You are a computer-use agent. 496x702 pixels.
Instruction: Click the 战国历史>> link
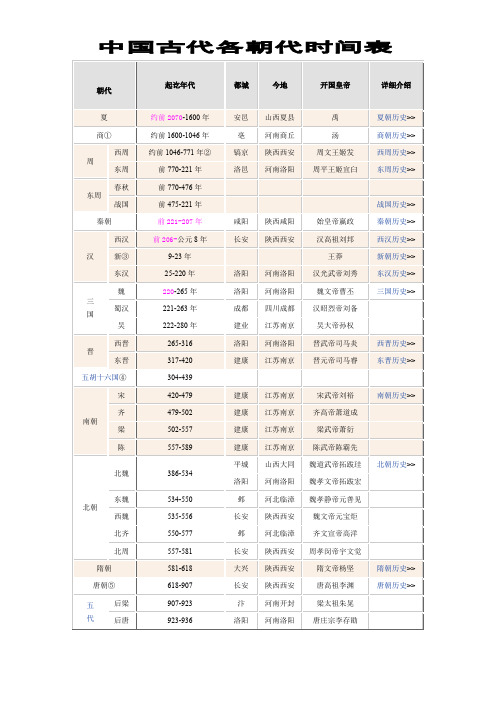[396, 204]
